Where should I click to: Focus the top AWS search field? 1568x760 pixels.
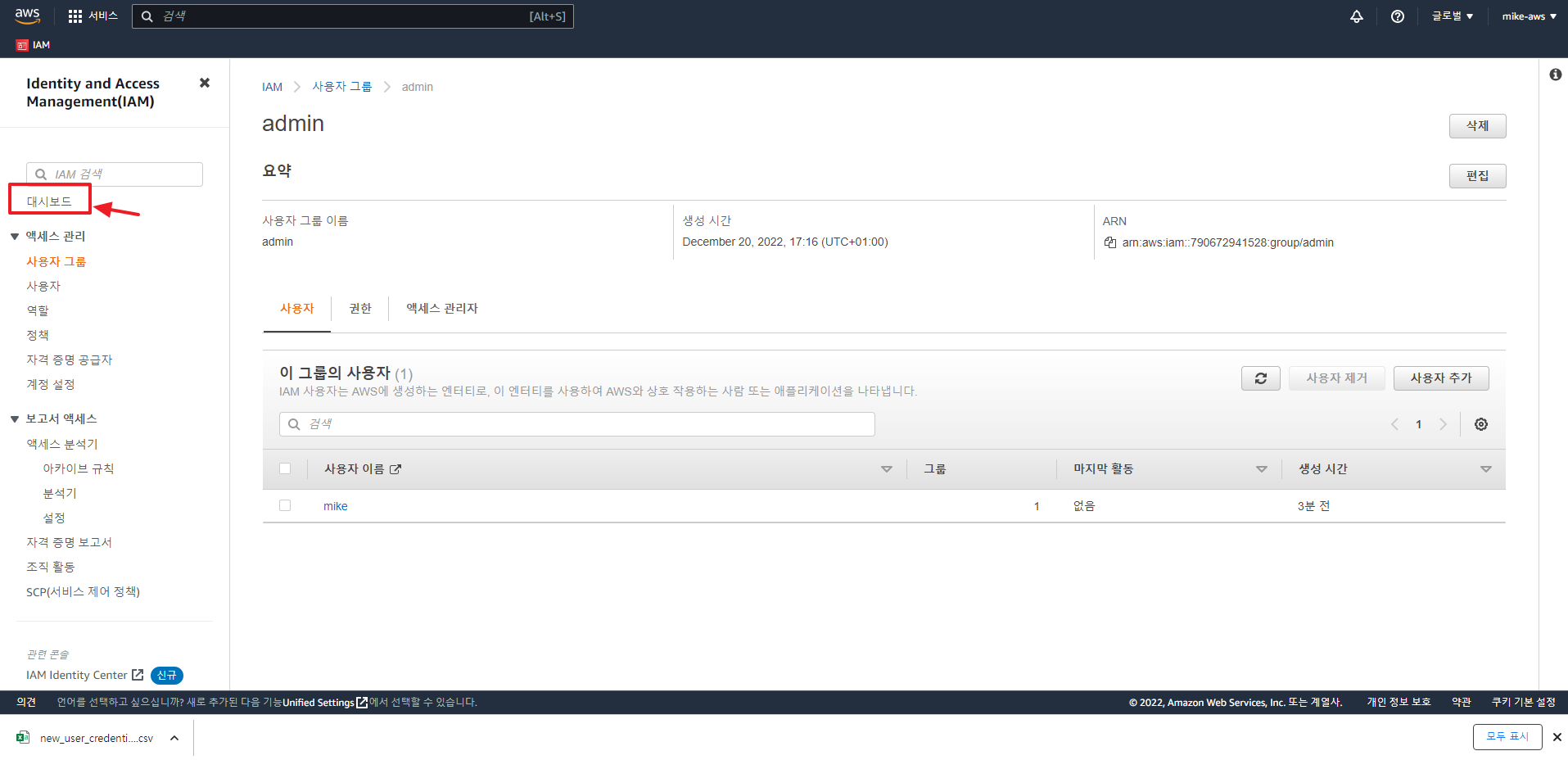[x=352, y=16]
